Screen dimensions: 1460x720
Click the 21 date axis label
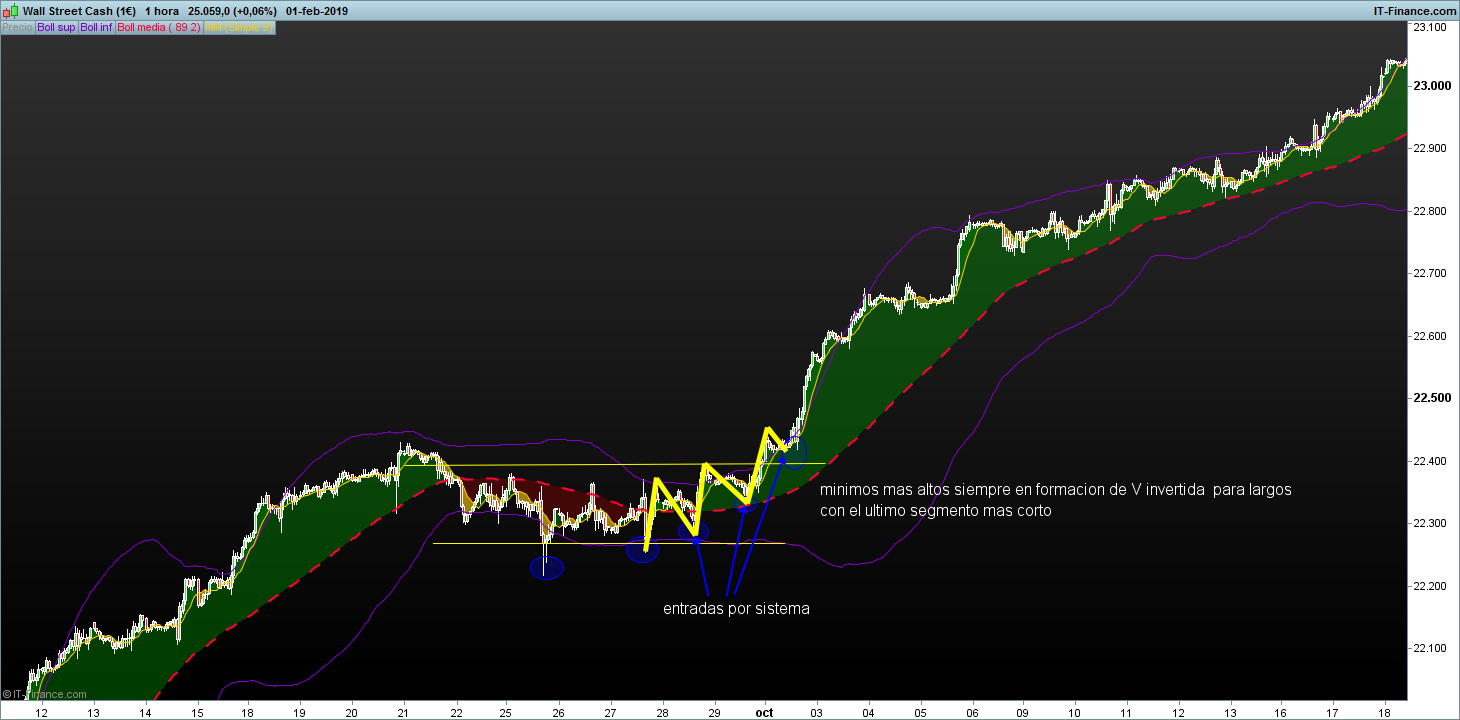(x=403, y=712)
